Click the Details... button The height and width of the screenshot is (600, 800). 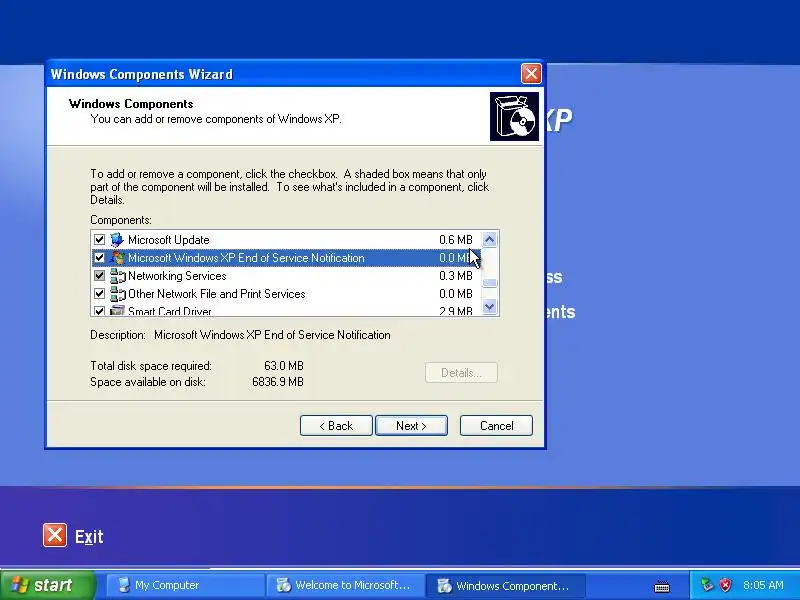(x=461, y=373)
